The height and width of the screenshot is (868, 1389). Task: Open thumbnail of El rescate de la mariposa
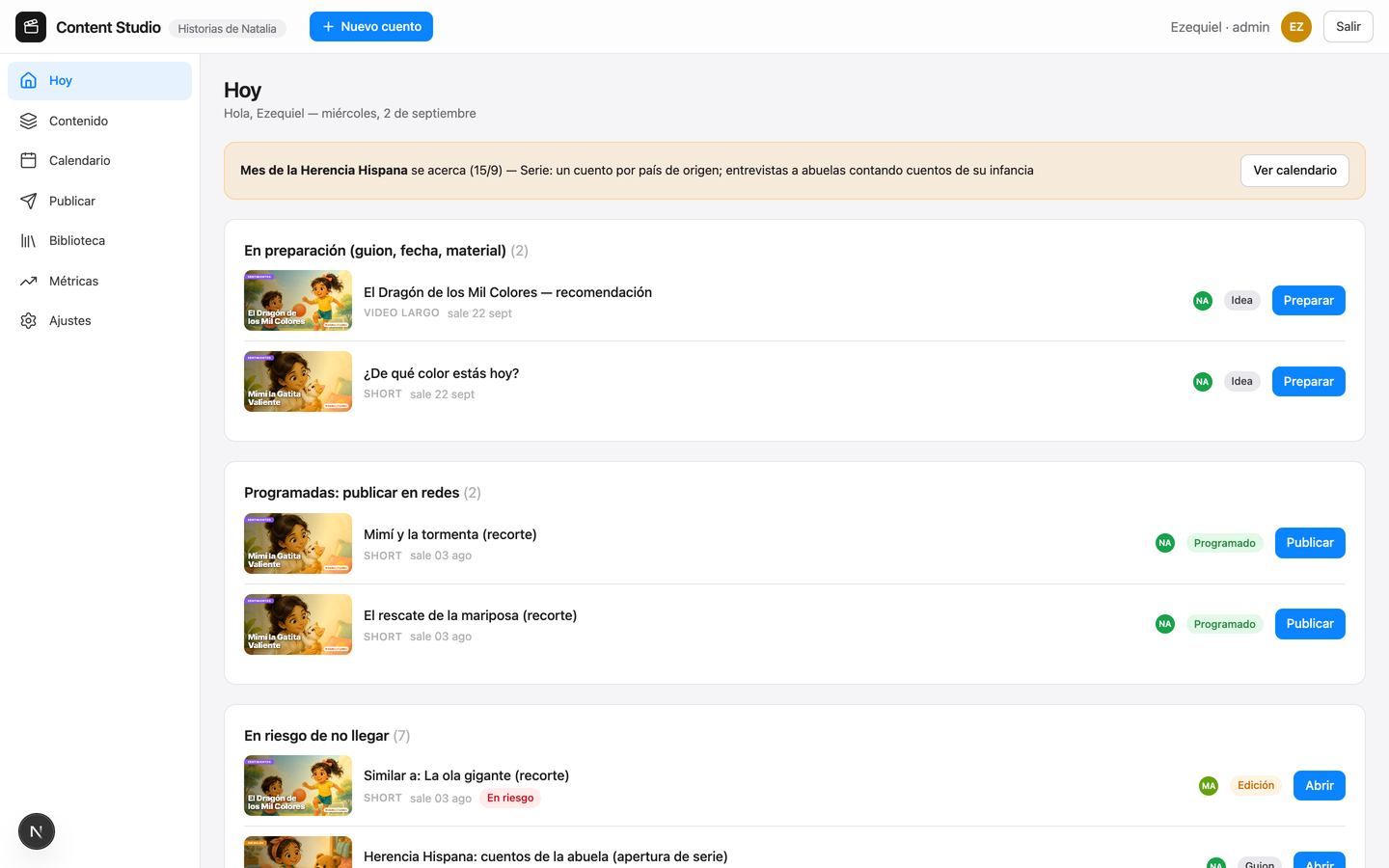(x=298, y=624)
